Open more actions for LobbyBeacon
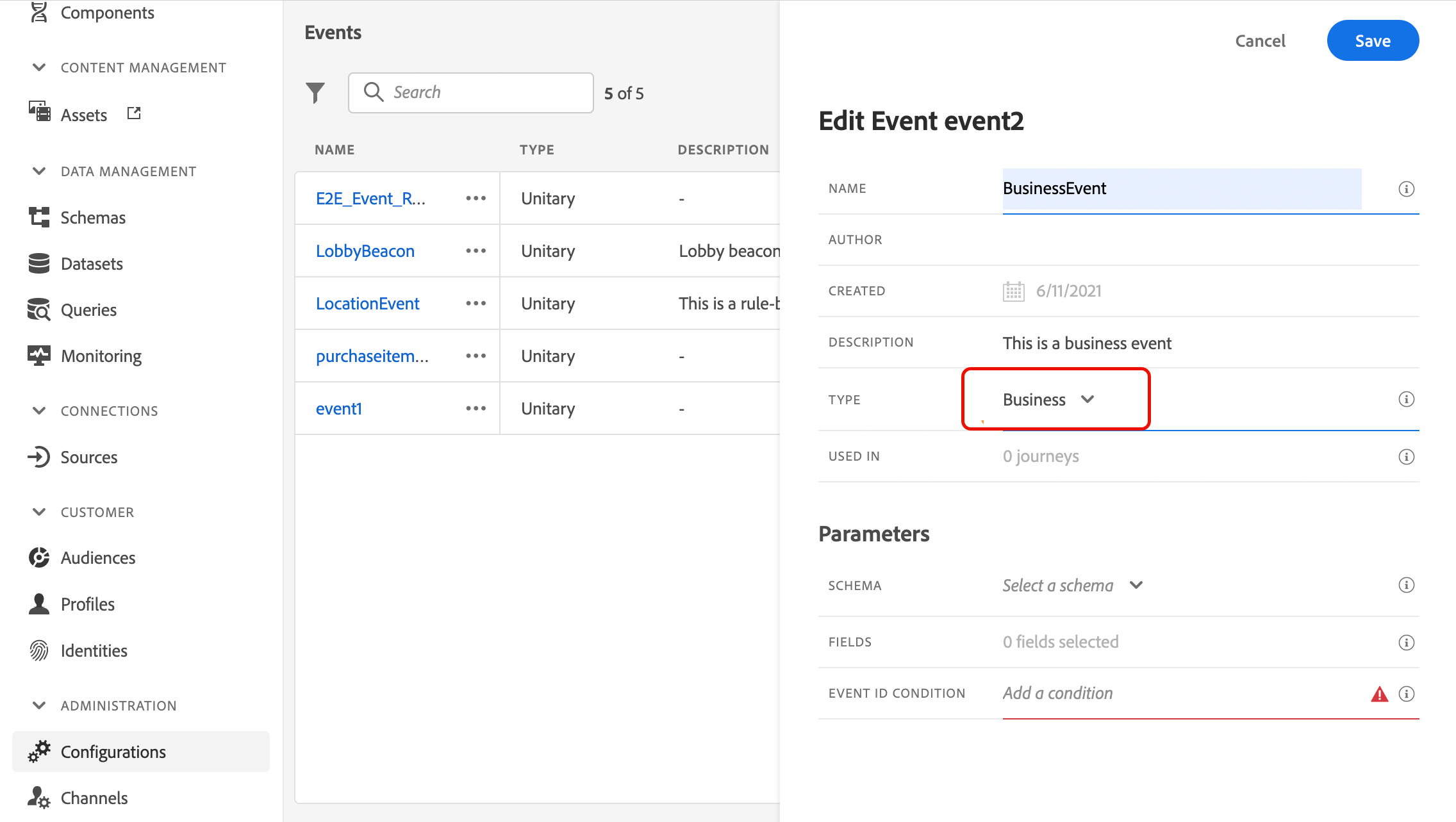1456x822 pixels. 476,251
